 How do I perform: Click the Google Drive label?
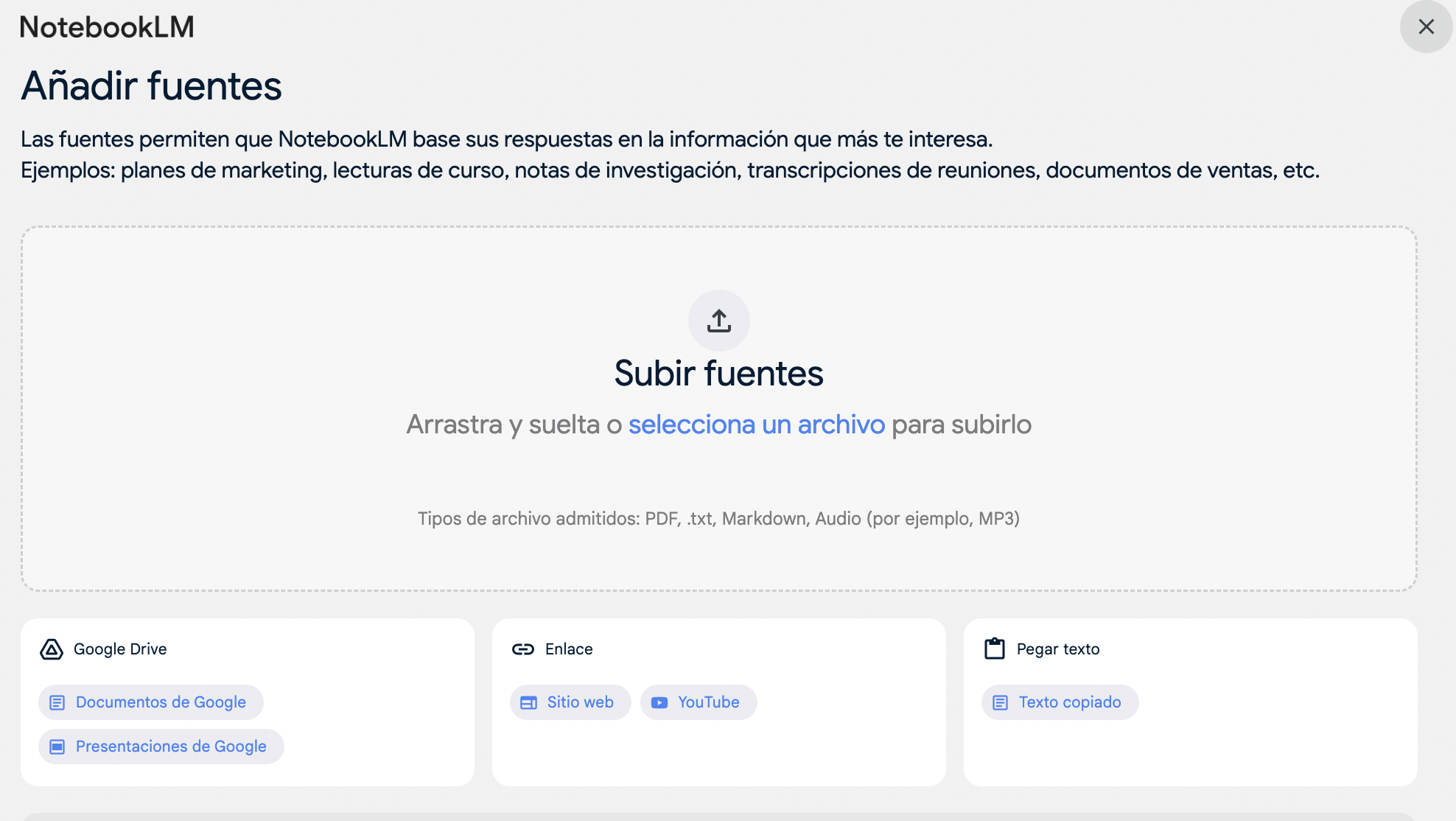tap(120, 649)
